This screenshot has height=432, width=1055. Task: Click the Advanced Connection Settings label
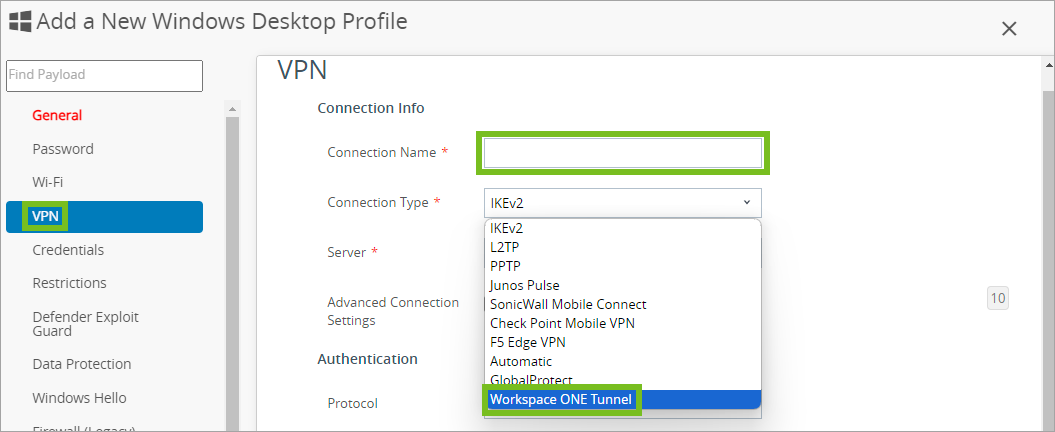(x=393, y=311)
